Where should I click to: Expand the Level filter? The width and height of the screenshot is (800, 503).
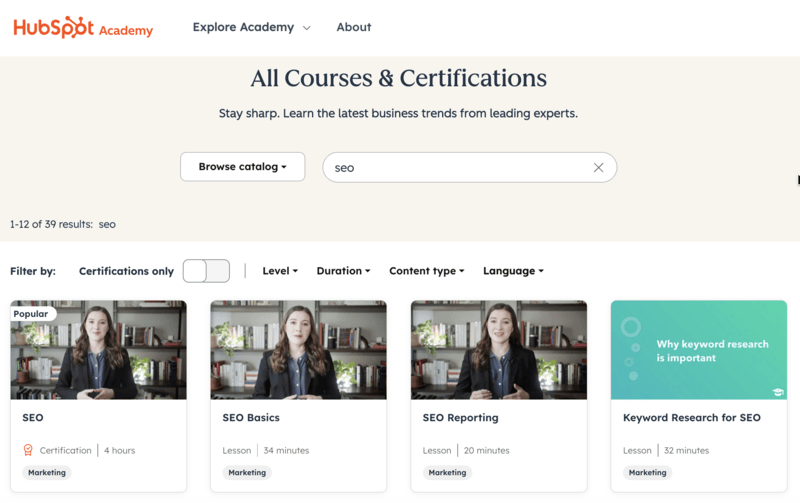click(280, 271)
